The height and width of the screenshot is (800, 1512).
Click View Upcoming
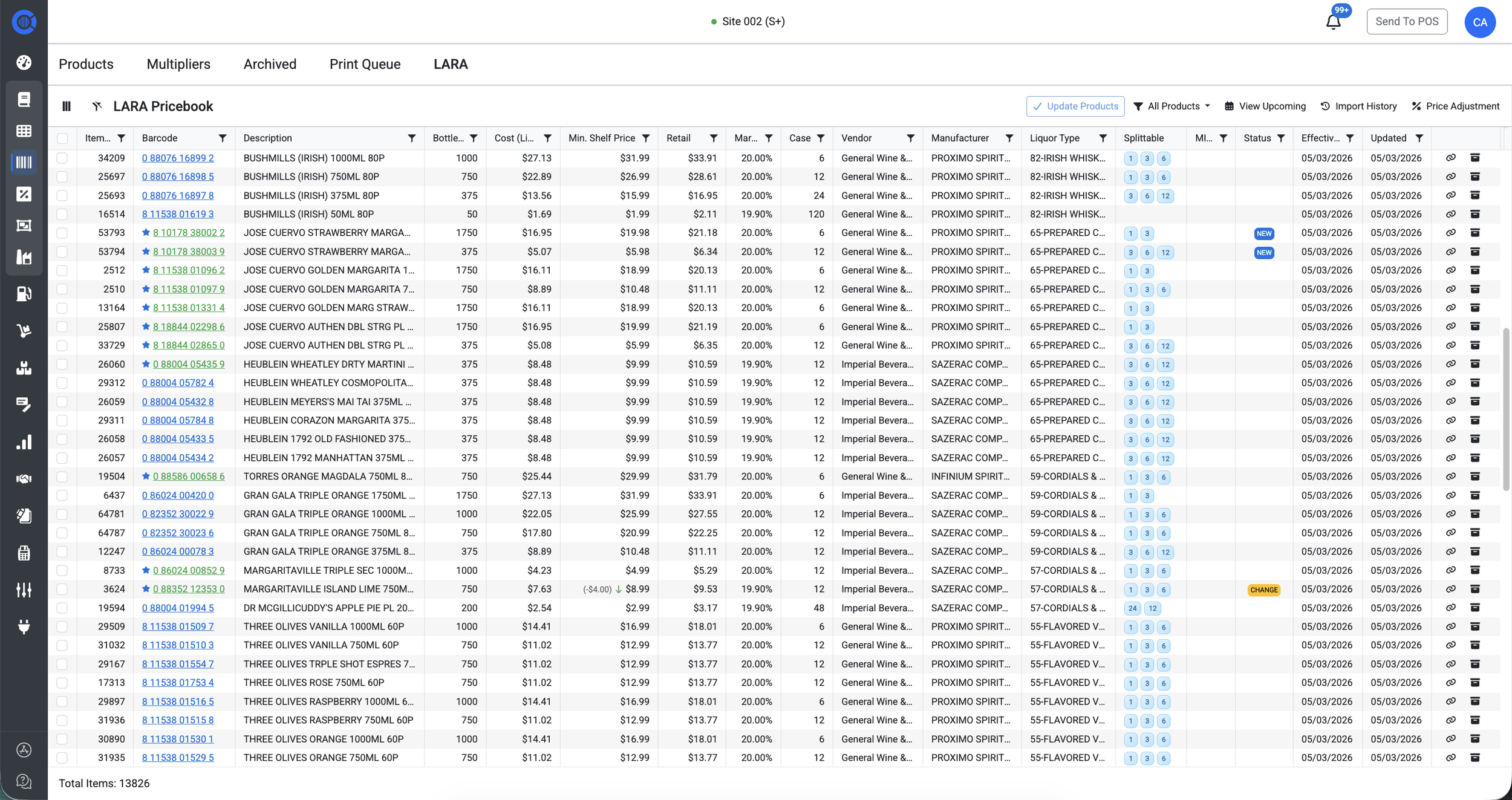[1265, 106]
